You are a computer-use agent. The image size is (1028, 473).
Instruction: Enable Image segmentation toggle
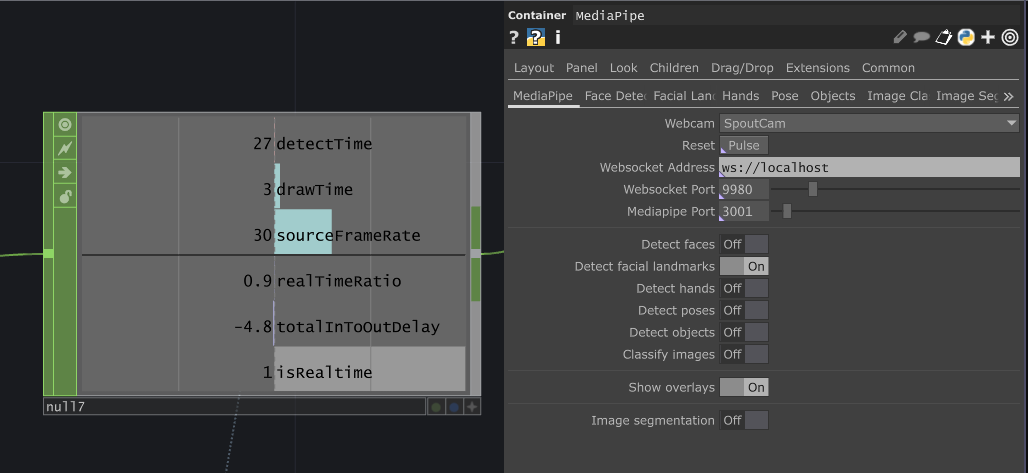744,420
